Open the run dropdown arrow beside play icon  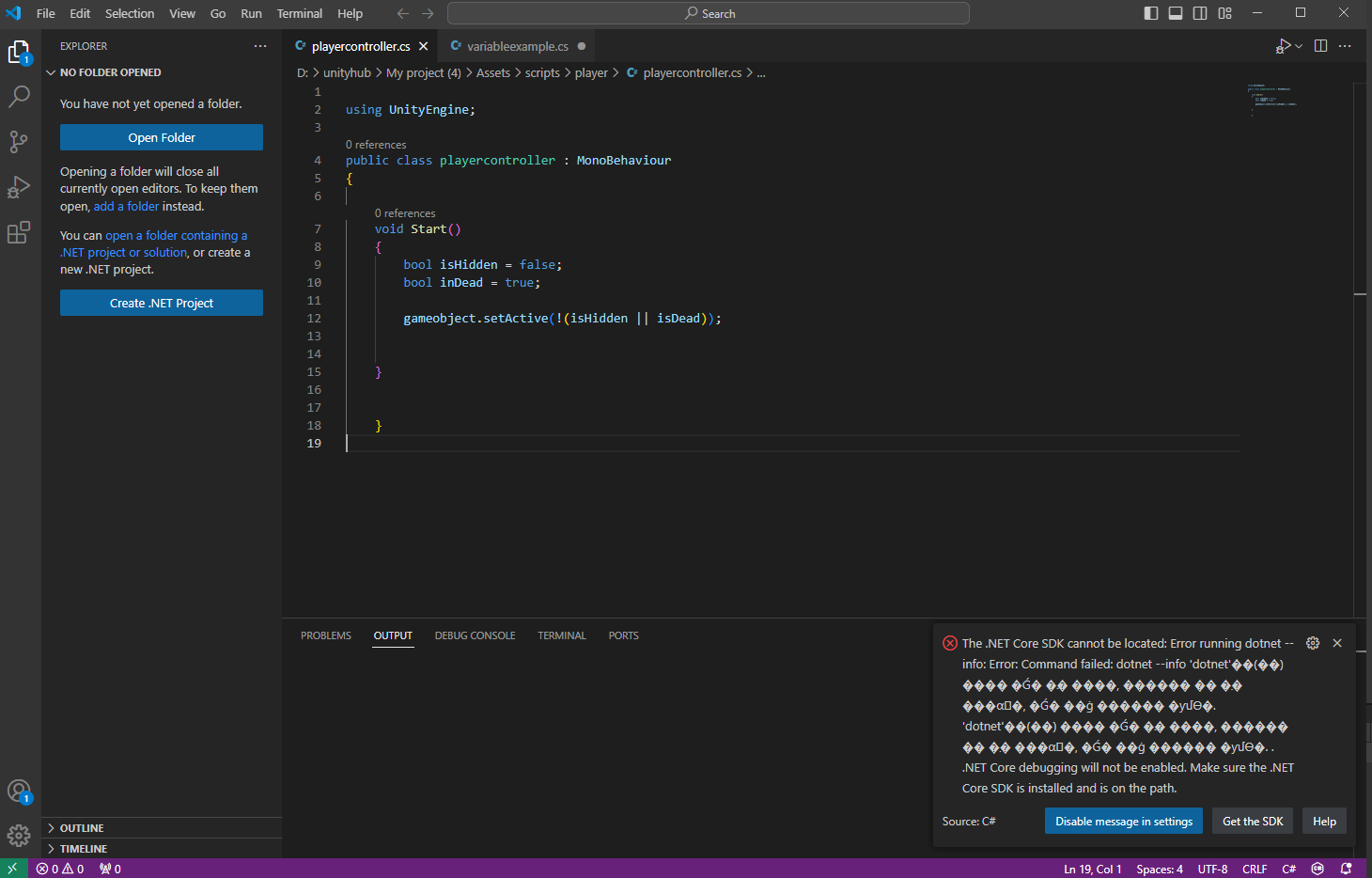[x=1299, y=46]
